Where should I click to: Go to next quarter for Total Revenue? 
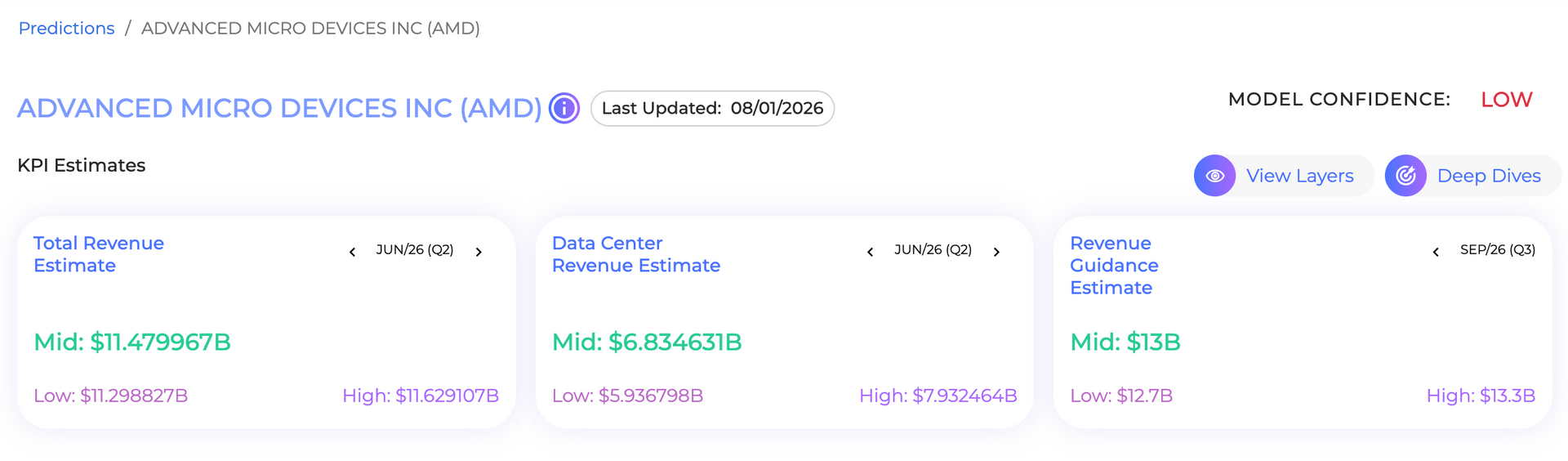coord(479,252)
